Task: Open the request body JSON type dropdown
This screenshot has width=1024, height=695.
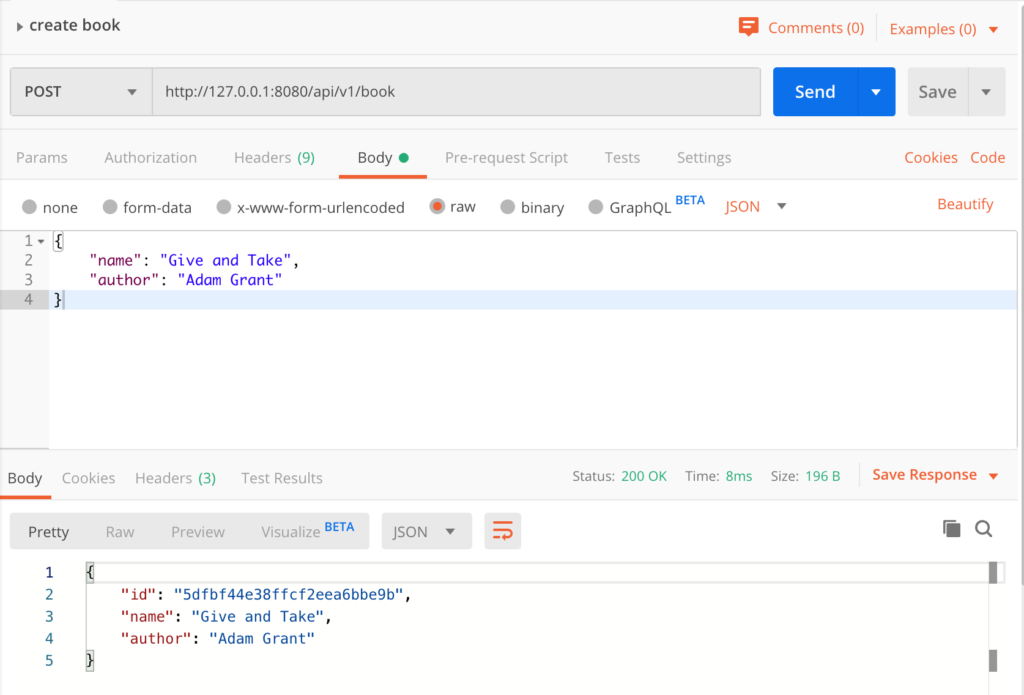Action: tap(756, 206)
